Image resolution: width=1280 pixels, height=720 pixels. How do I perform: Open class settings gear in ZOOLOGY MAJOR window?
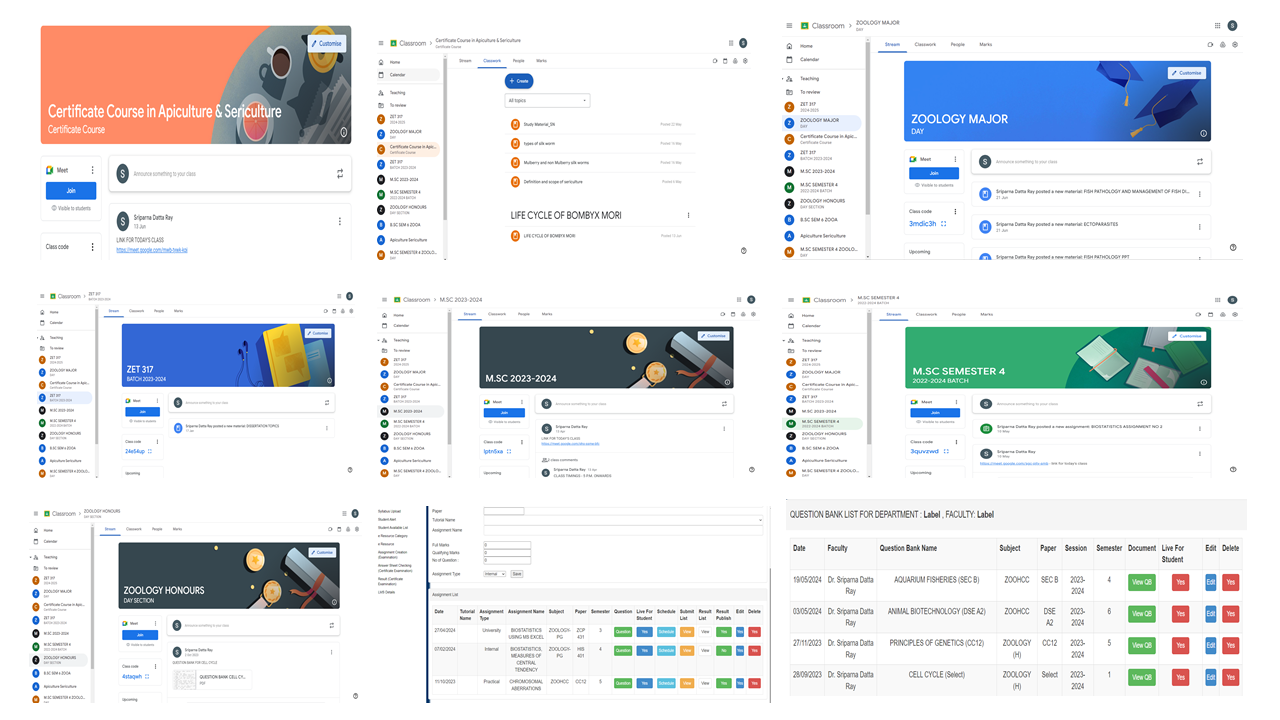click(1235, 44)
